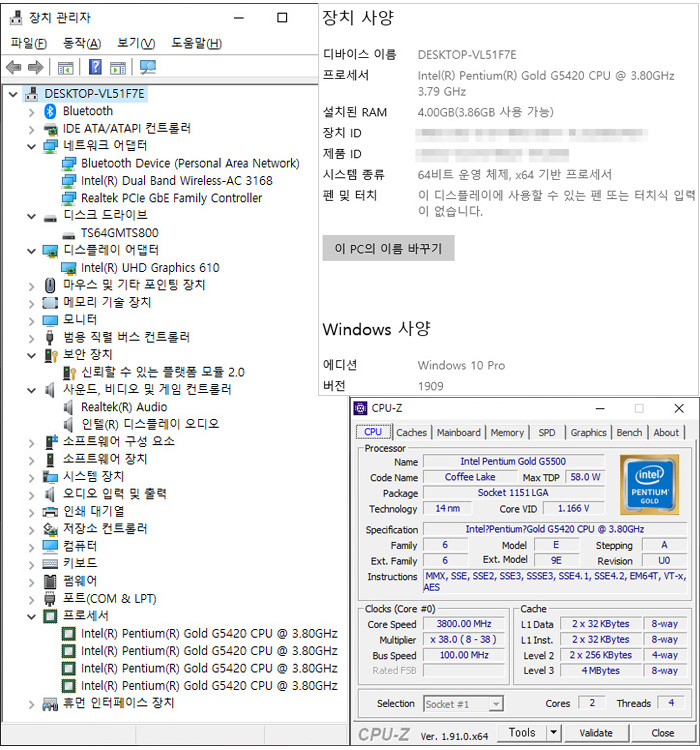This screenshot has width=700, height=750.
Task: Open the Socket #1 selection dropdown in CPU-Z
Action: (x=496, y=704)
